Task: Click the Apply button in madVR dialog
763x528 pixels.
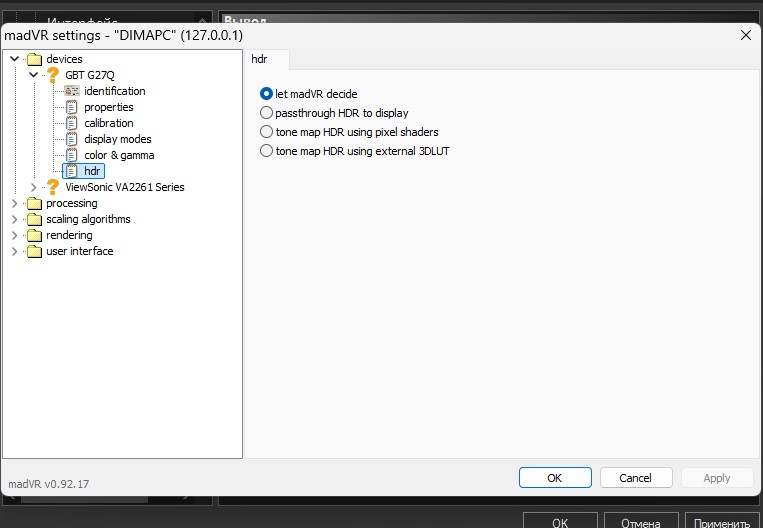Action: (x=717, y=478)
